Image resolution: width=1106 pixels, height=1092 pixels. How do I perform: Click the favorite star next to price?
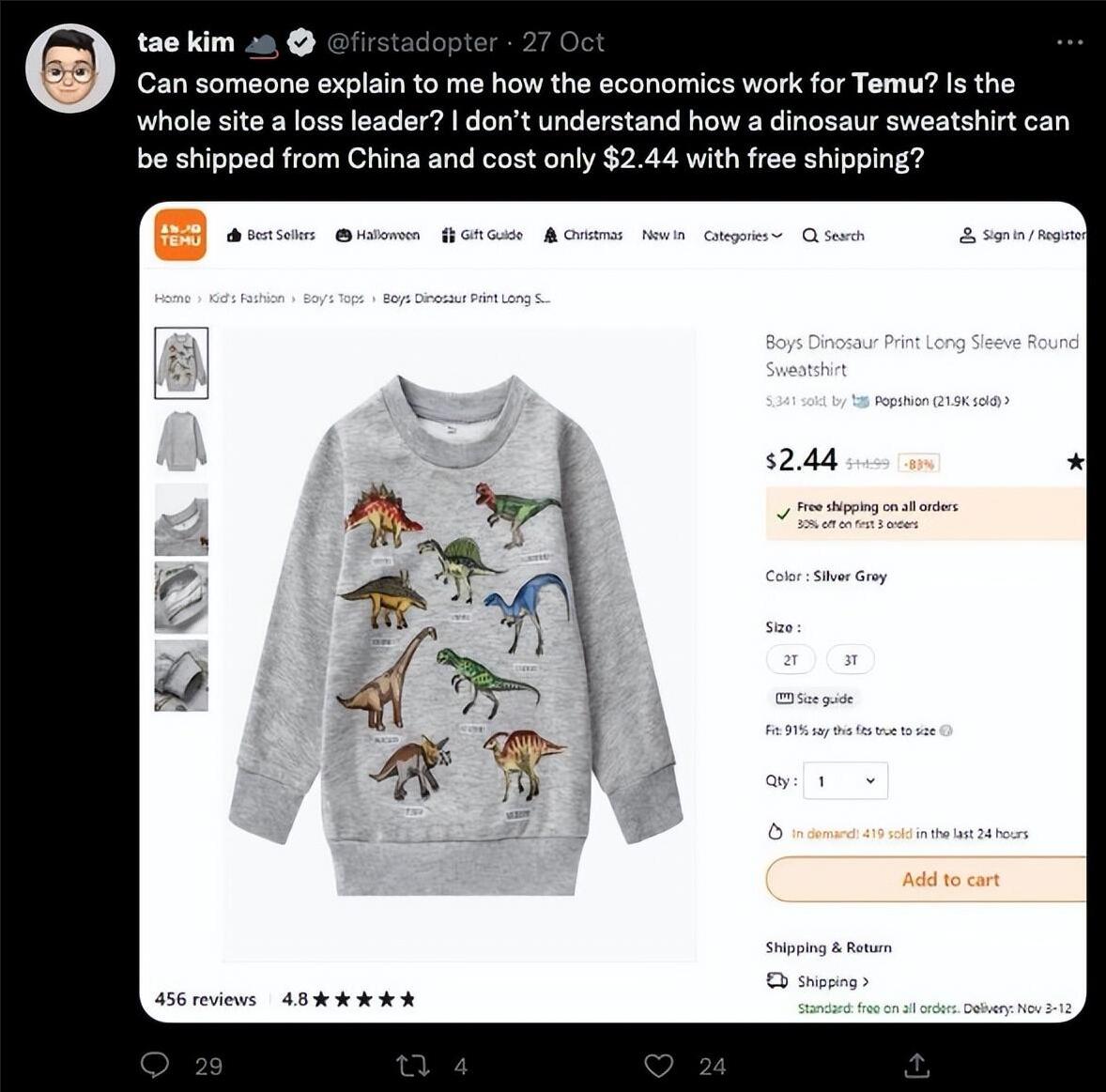(1075, 462)
